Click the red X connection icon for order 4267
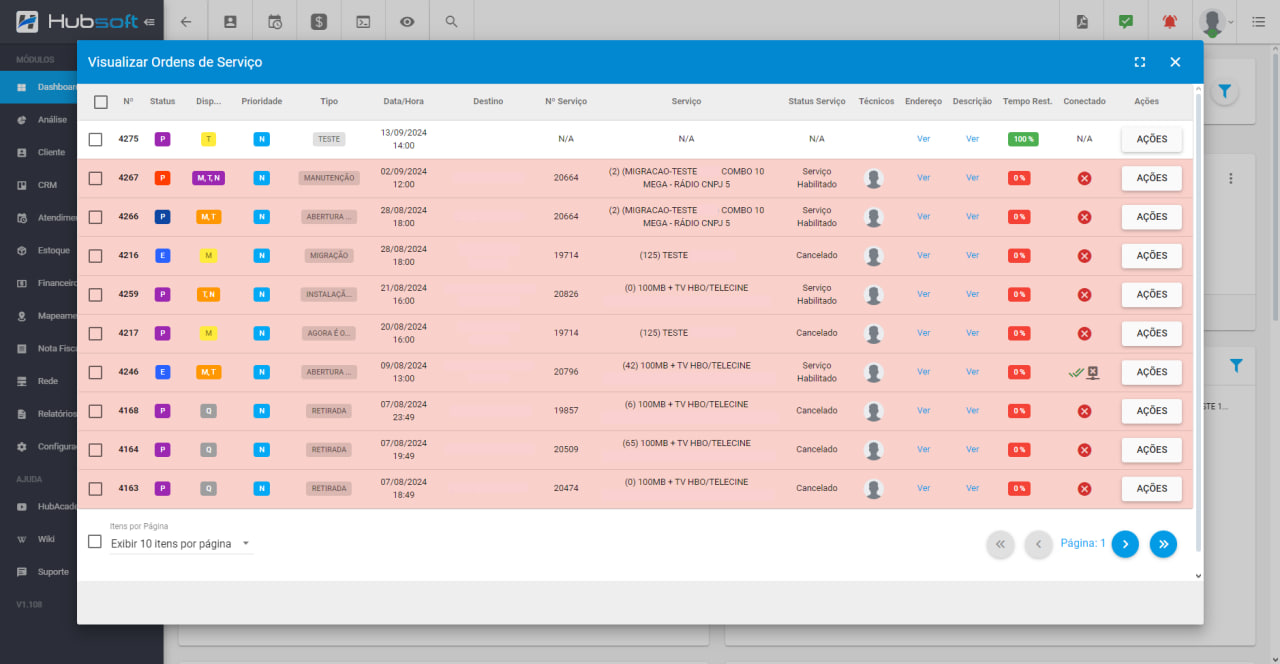1280x664 pixels. (x=1084, y=178)
